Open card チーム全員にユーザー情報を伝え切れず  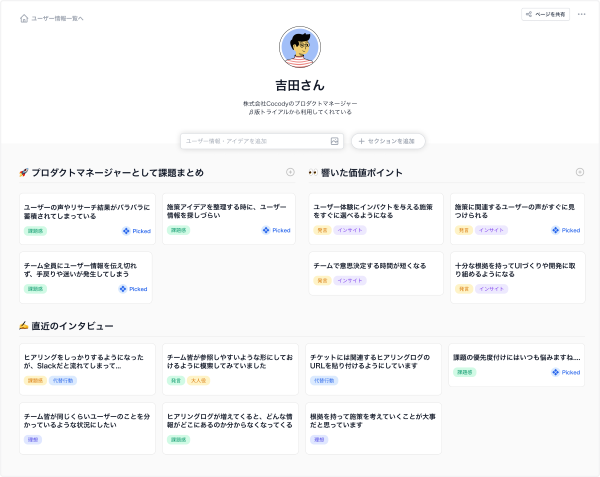pos(86,277)
